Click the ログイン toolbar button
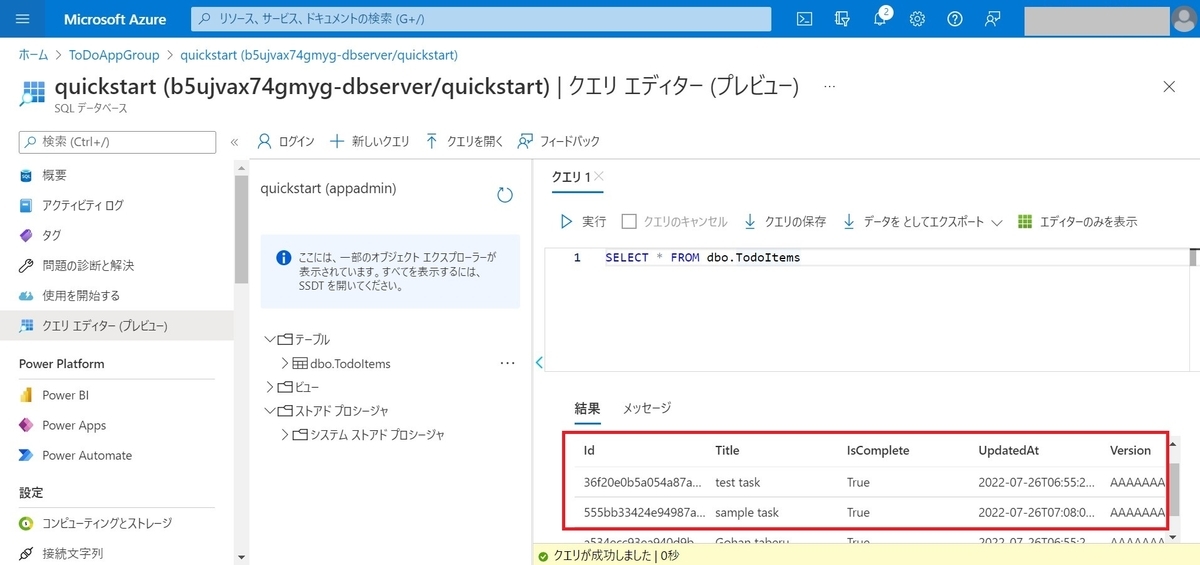The height and width of the screenshot is (565, 1200). 286,141
